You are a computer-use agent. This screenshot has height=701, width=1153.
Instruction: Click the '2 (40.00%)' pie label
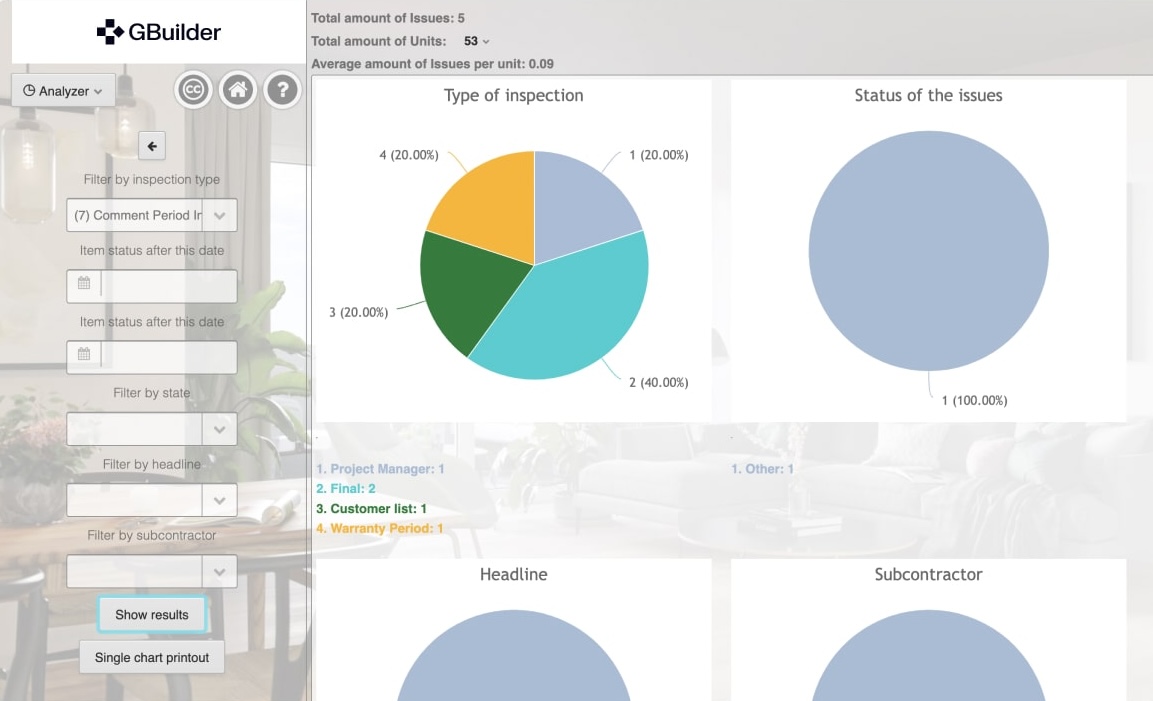coord(658,382)
